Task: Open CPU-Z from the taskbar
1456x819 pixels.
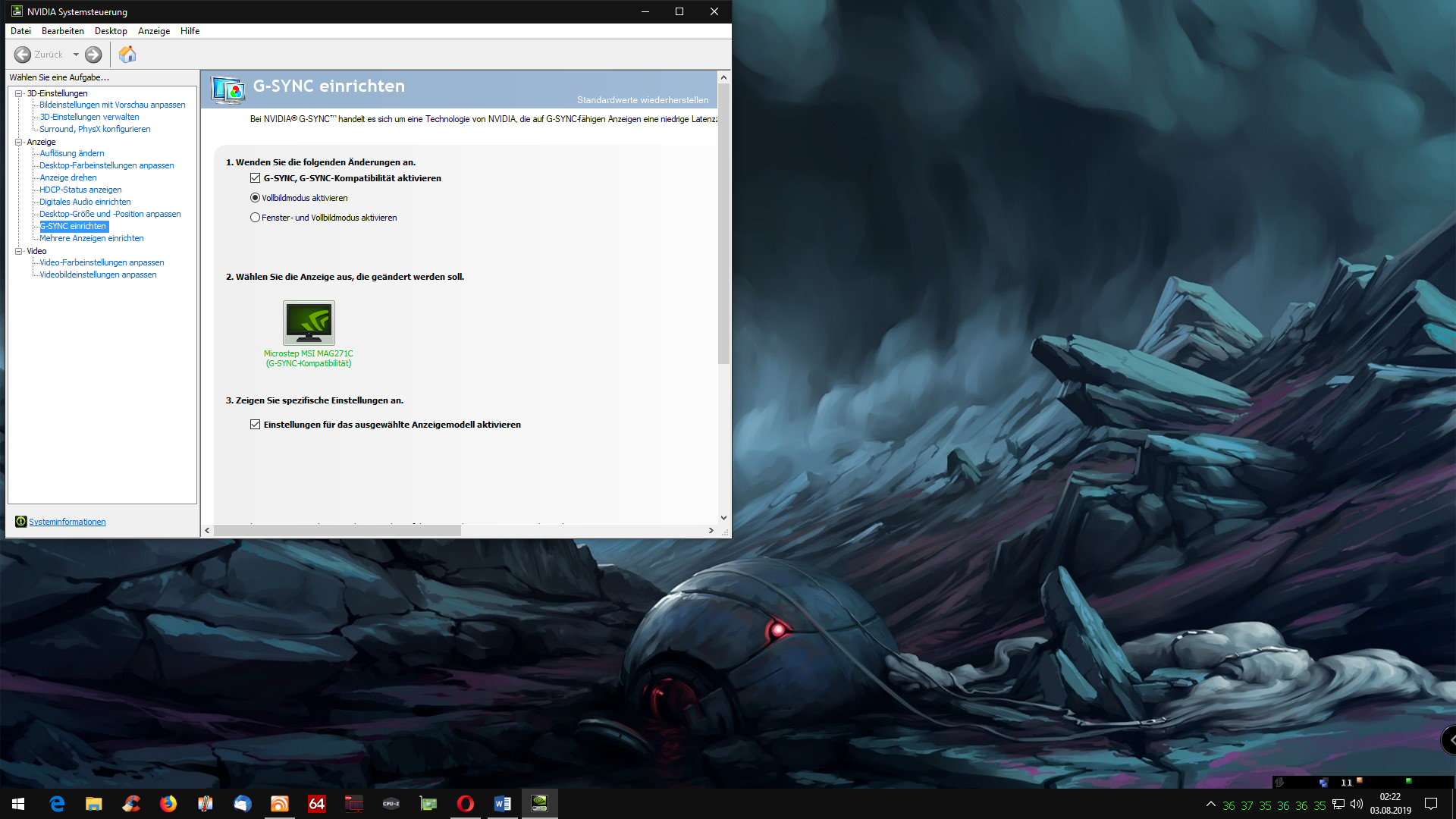Action: (x=391, y=804)
